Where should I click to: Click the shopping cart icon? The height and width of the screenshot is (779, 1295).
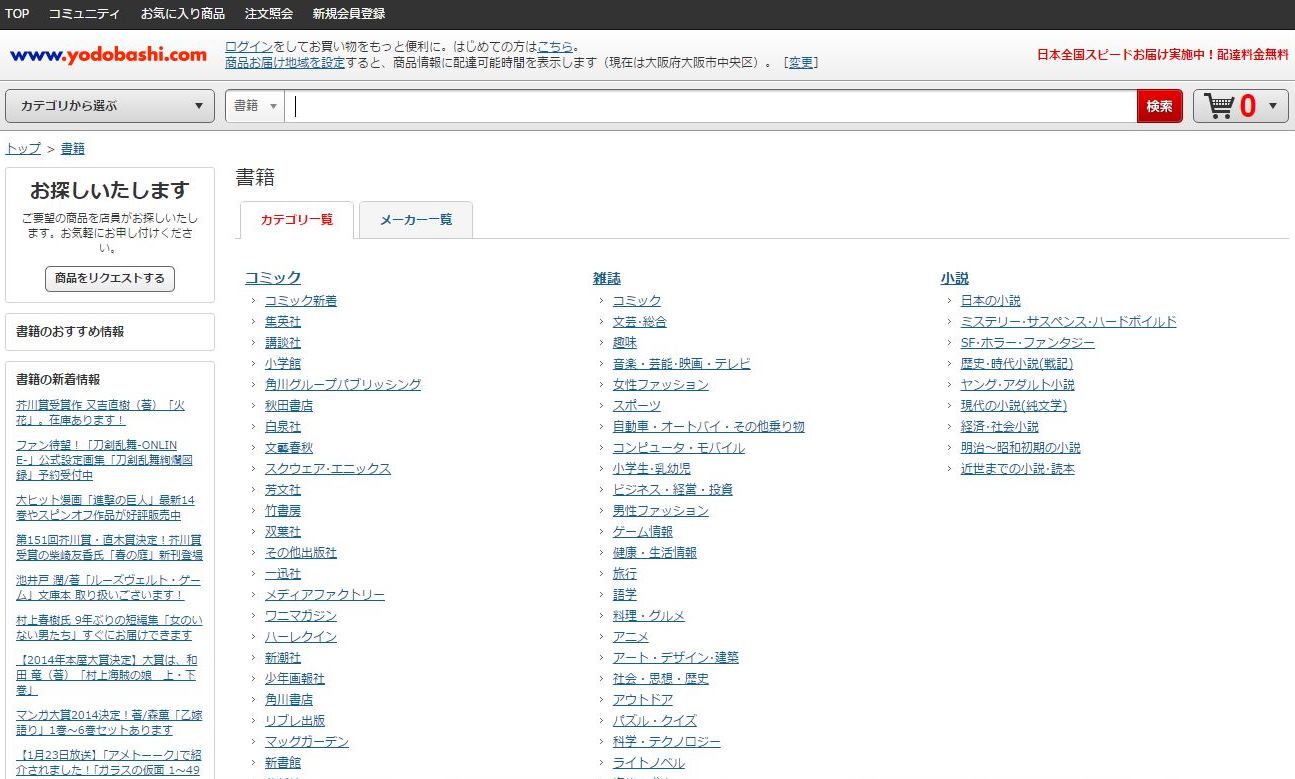coord(1219,106)
